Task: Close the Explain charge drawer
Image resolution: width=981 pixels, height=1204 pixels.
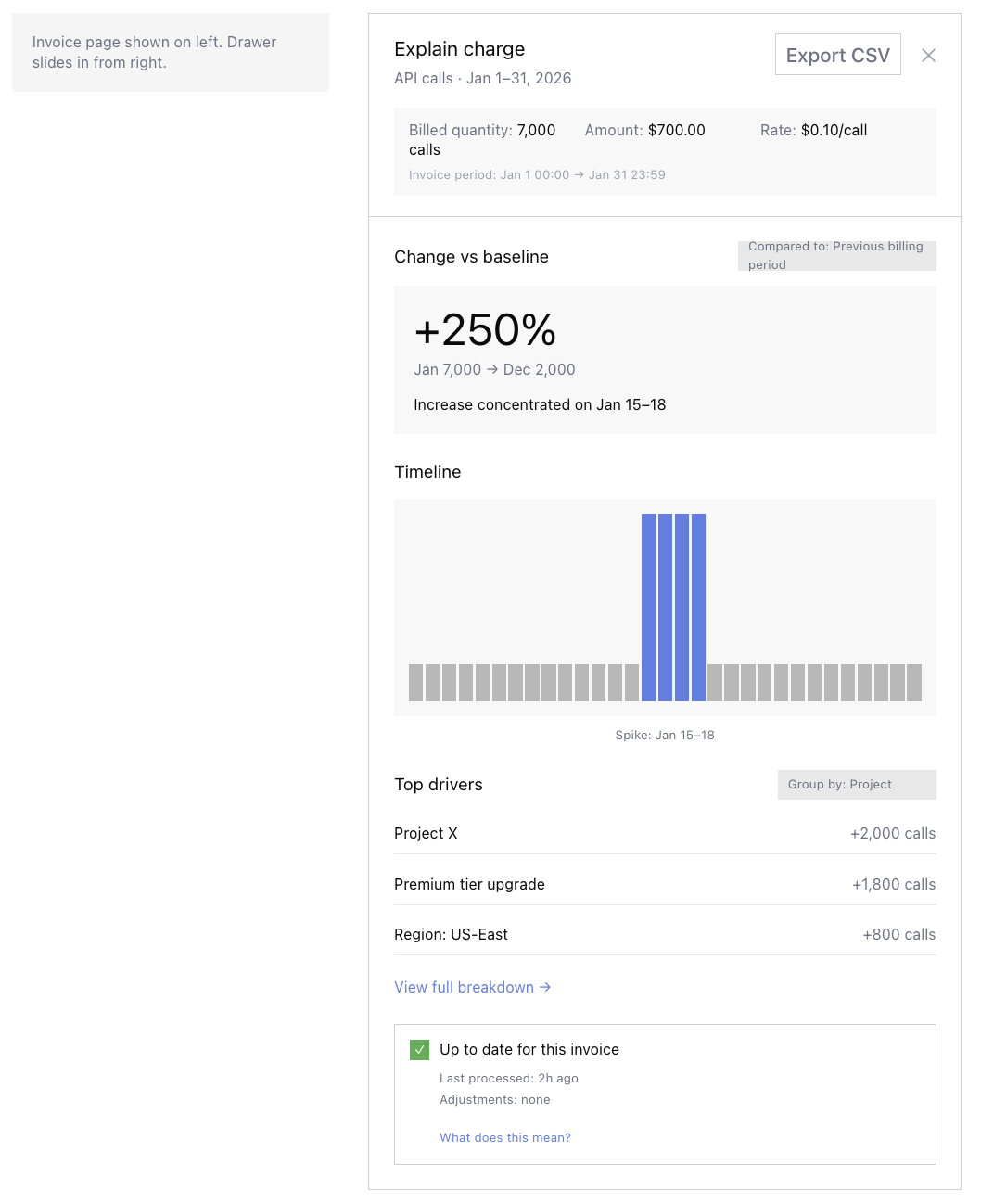Action: click(928, 56)
